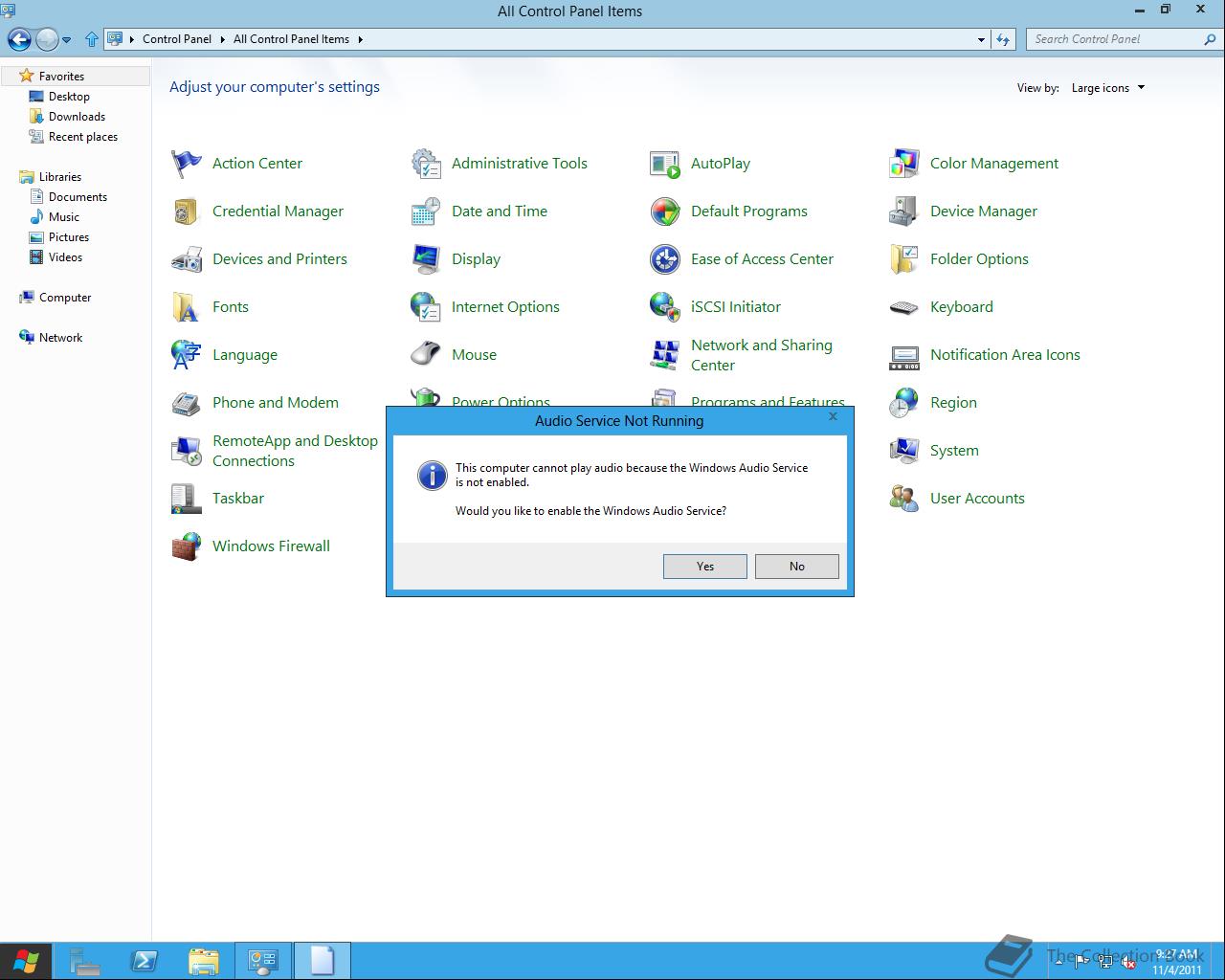
Task: Open the Folder Options icon
Action: (904, 259)
